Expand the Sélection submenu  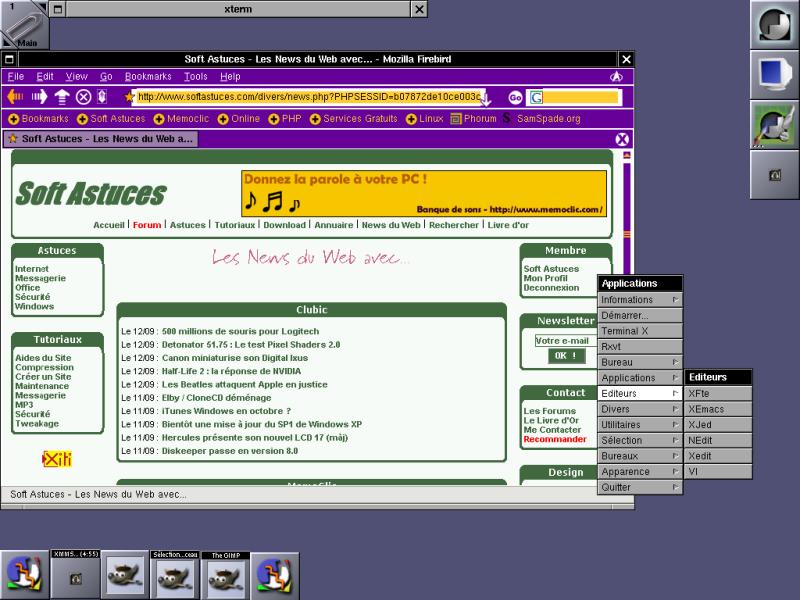[640, 440]
